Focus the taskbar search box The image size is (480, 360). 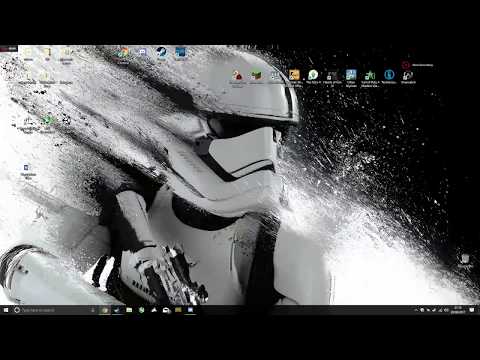[55, 310]
